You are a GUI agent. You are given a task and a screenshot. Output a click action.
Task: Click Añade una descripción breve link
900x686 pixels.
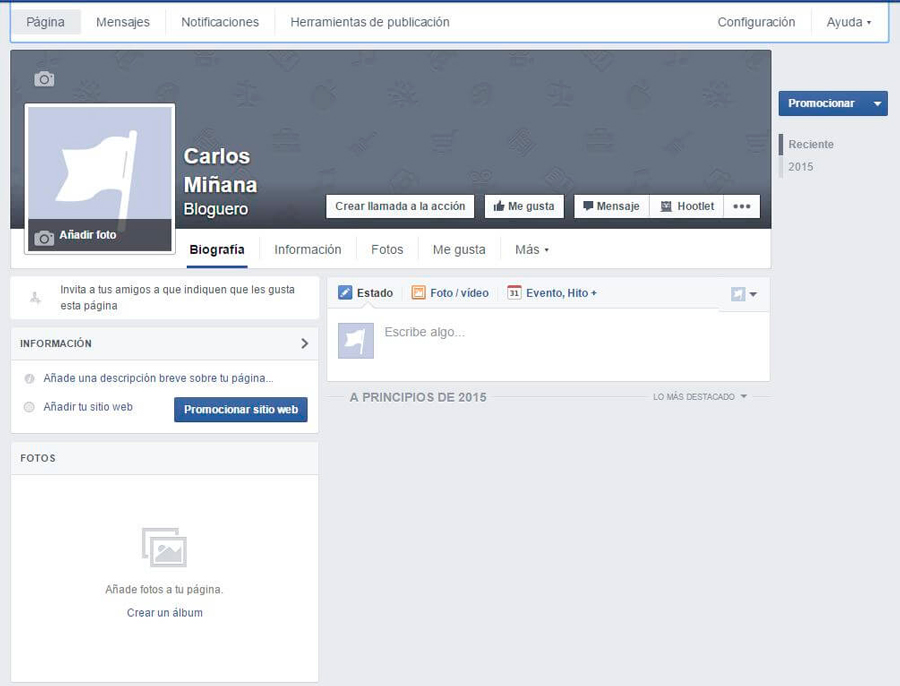coord(158,378)
